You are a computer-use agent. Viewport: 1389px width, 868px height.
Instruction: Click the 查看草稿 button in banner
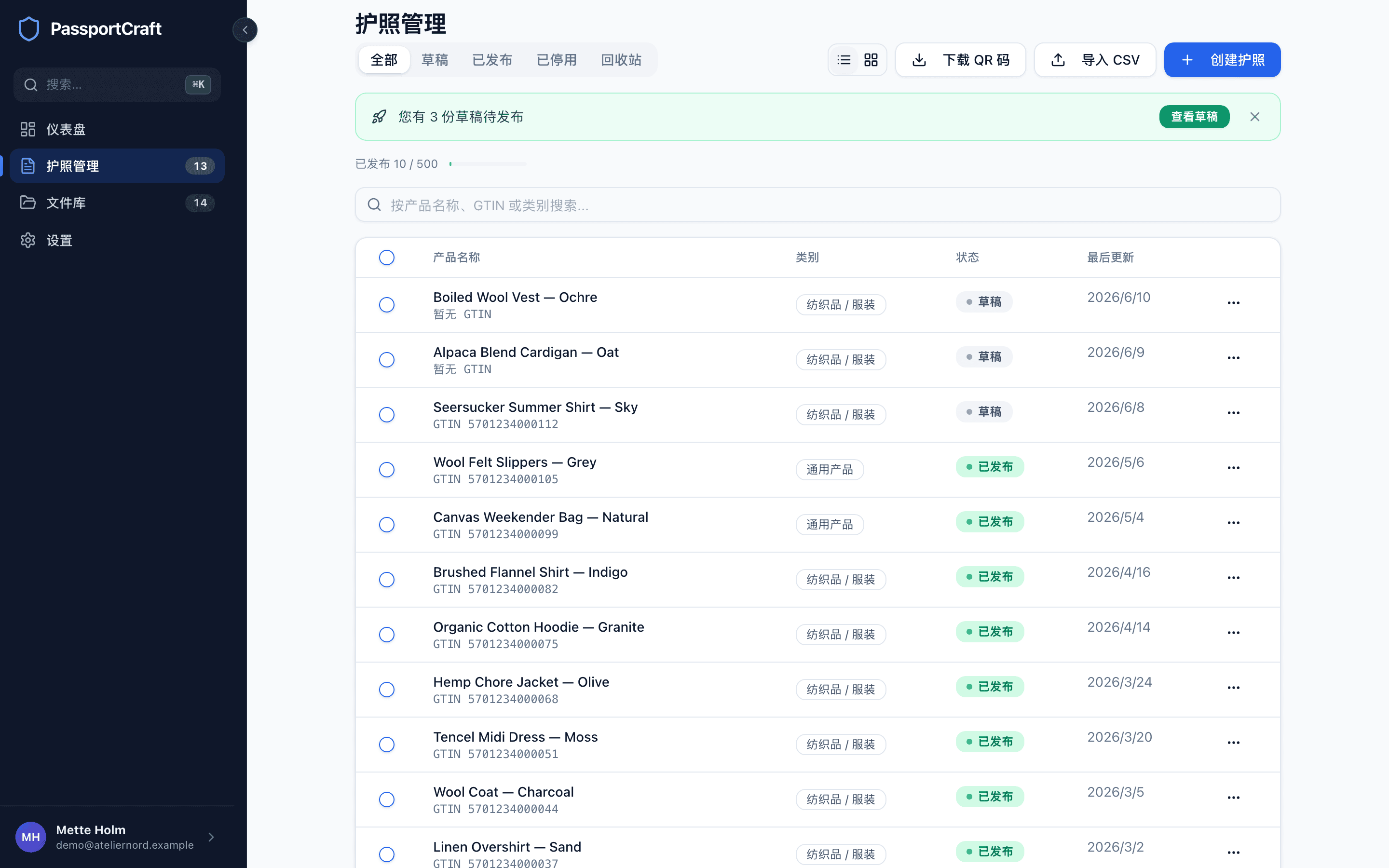(1194, 117)
